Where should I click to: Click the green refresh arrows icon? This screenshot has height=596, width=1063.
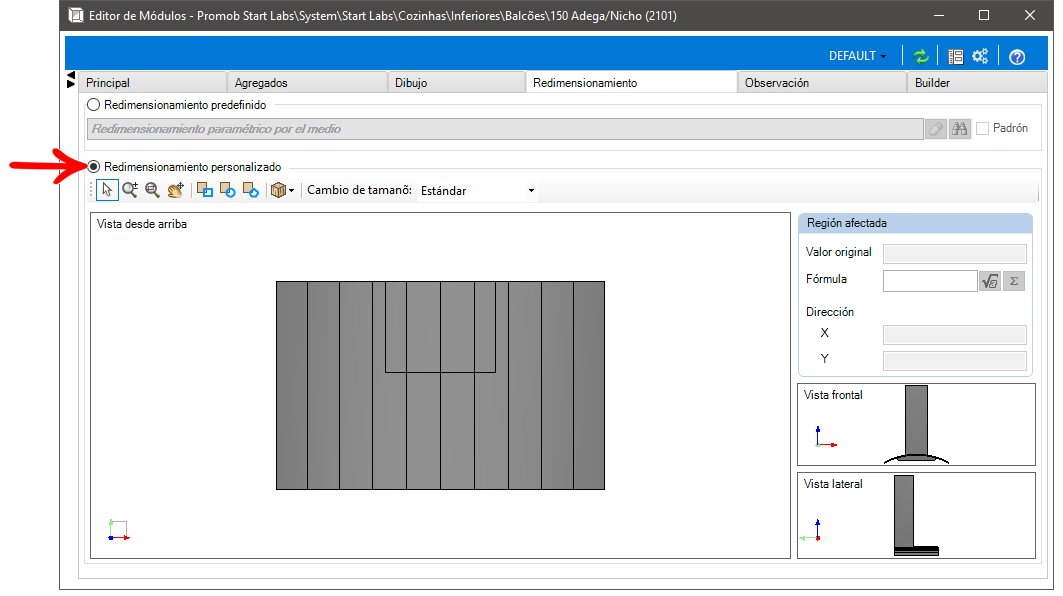point(921,56)
